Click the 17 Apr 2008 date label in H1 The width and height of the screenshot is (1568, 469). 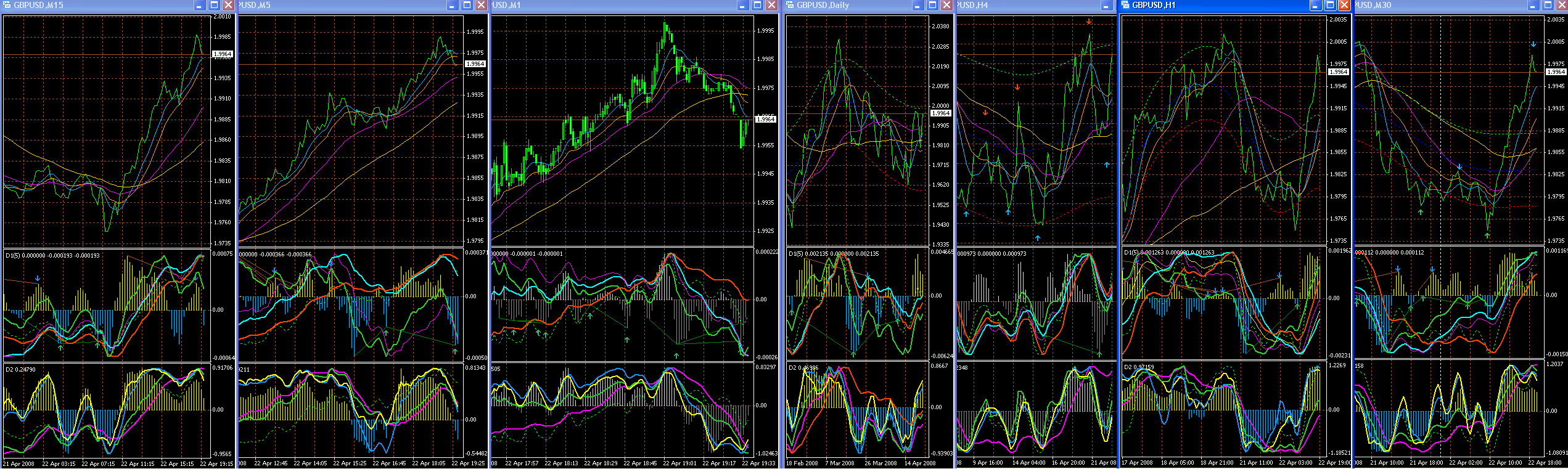[1137, 463]
